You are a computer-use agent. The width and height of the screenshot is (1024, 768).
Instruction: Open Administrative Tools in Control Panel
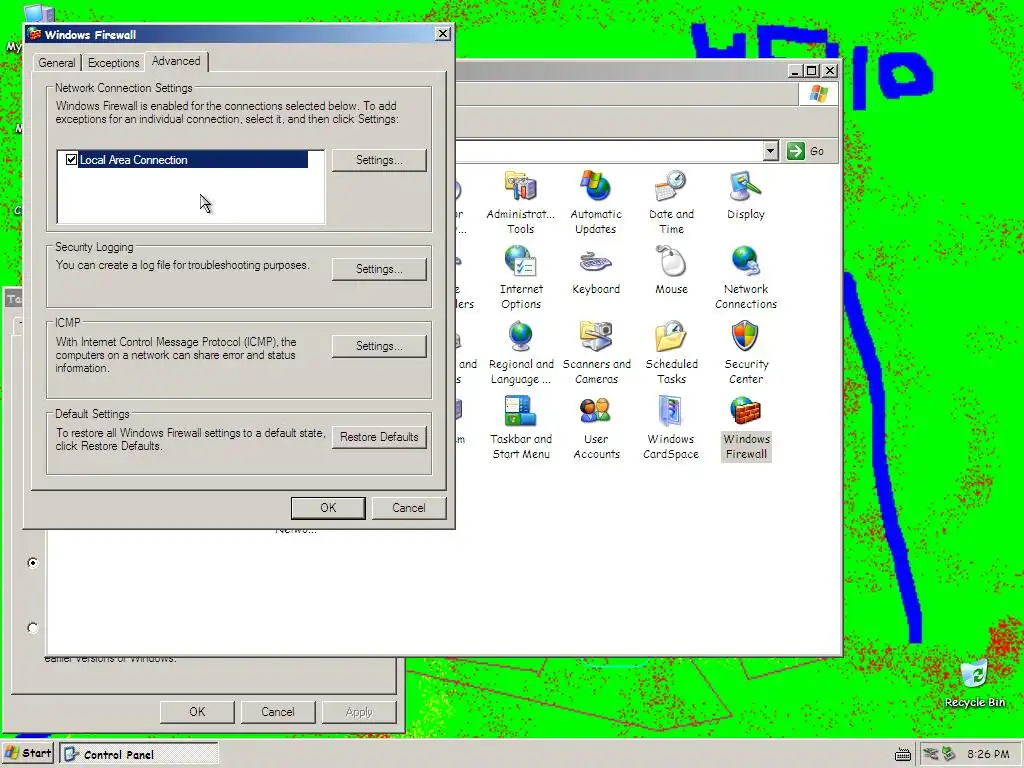click(520, 202)
